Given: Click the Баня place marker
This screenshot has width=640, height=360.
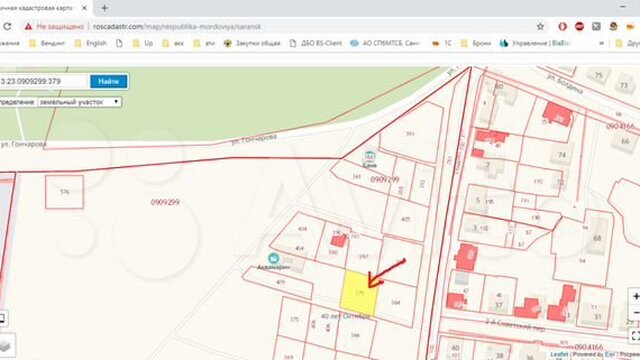Looking at the screenshot, I should pos(369,156).
